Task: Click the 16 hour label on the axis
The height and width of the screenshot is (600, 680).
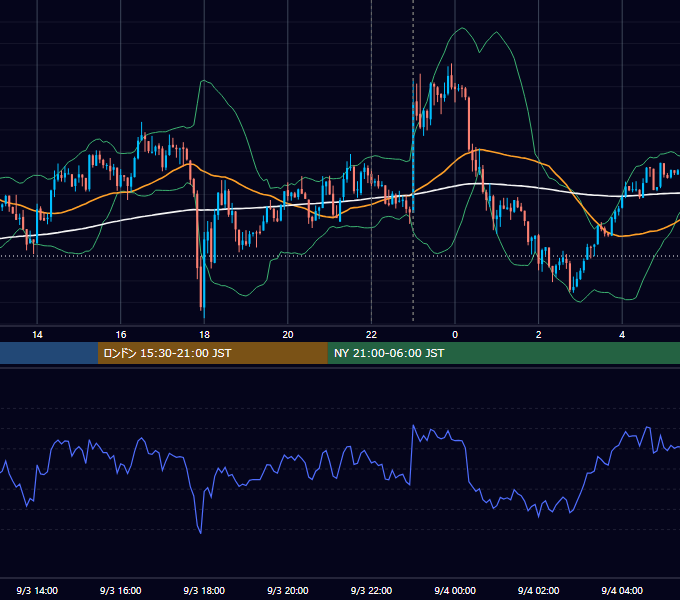Action: click(121, 335)
